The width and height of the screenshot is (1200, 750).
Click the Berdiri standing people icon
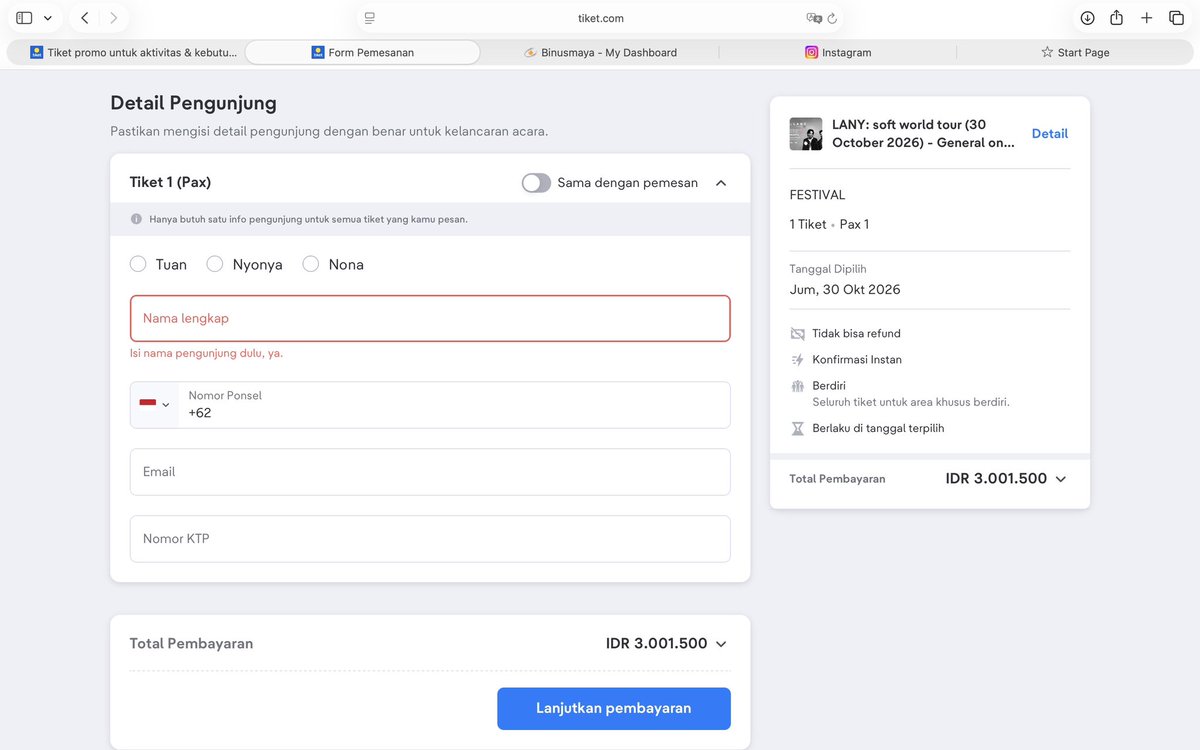click(797, 385)
